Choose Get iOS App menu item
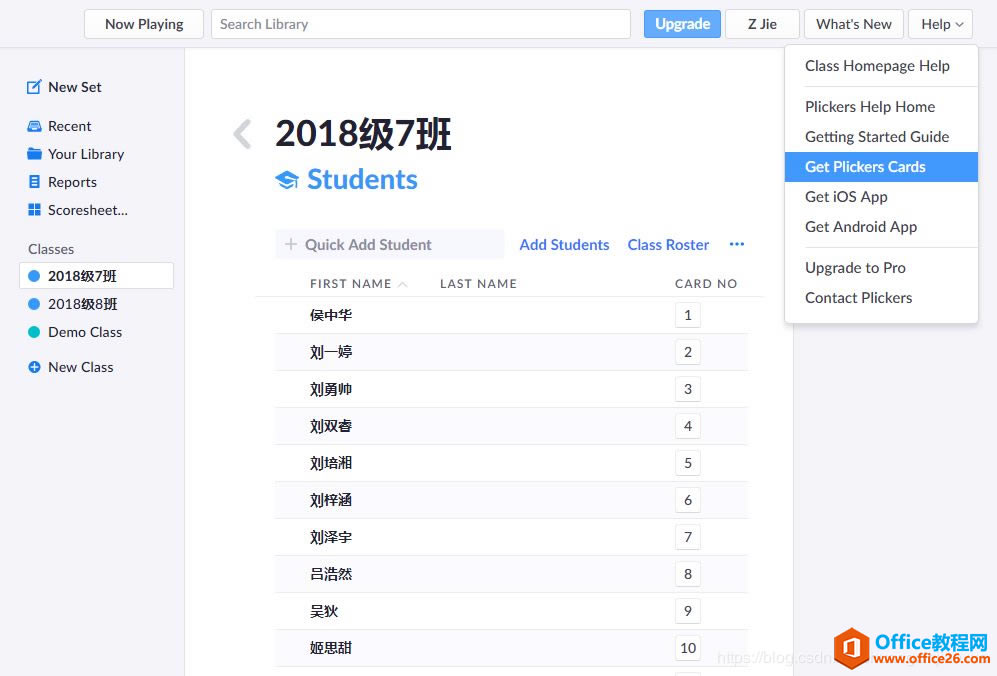Image resolution: width=997 pixels, height=676 pixels. click(x=846, y=197)
